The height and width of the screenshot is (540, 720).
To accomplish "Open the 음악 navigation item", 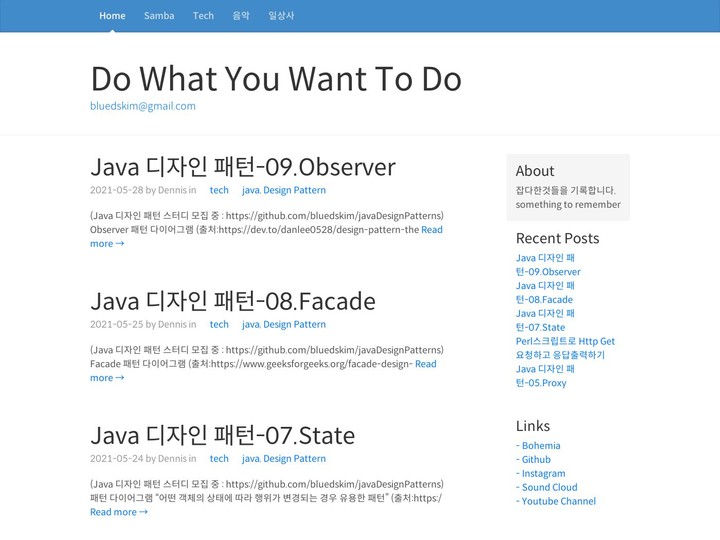I will click(x=241, y=16).
